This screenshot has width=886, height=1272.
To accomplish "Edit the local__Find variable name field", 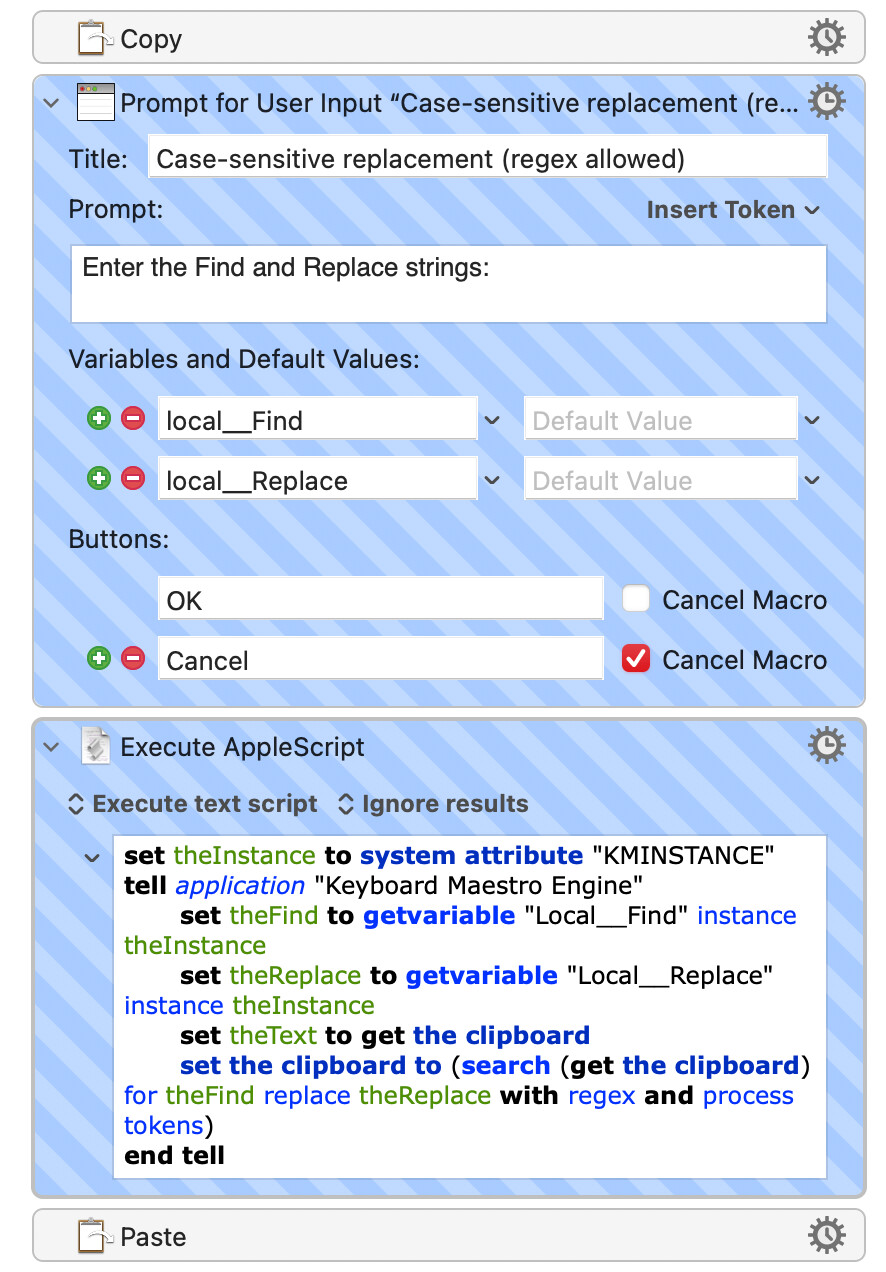I will pos(318,420).
